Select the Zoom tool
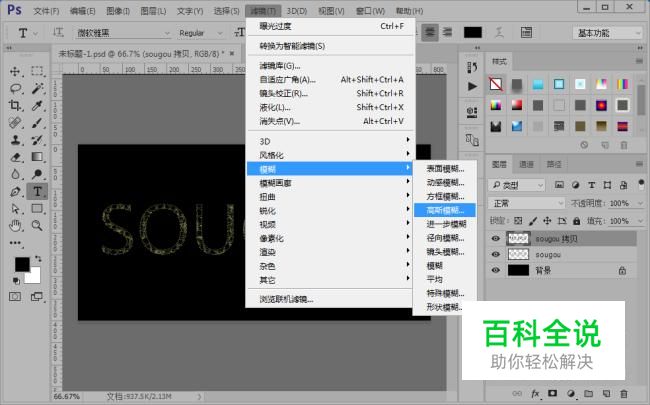 click(x=37, y=226)
